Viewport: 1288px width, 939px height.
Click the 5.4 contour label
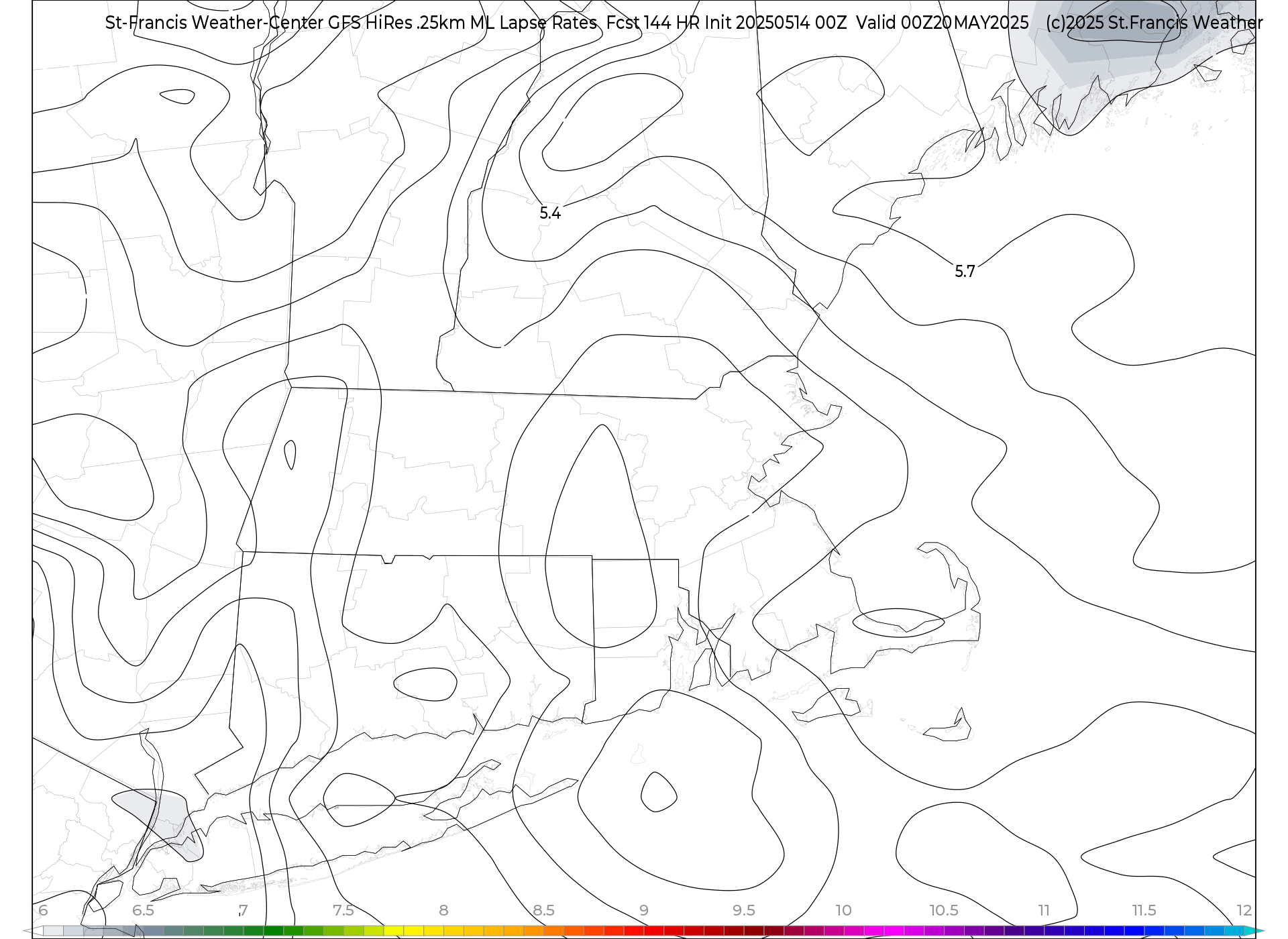tap(550, 213)
